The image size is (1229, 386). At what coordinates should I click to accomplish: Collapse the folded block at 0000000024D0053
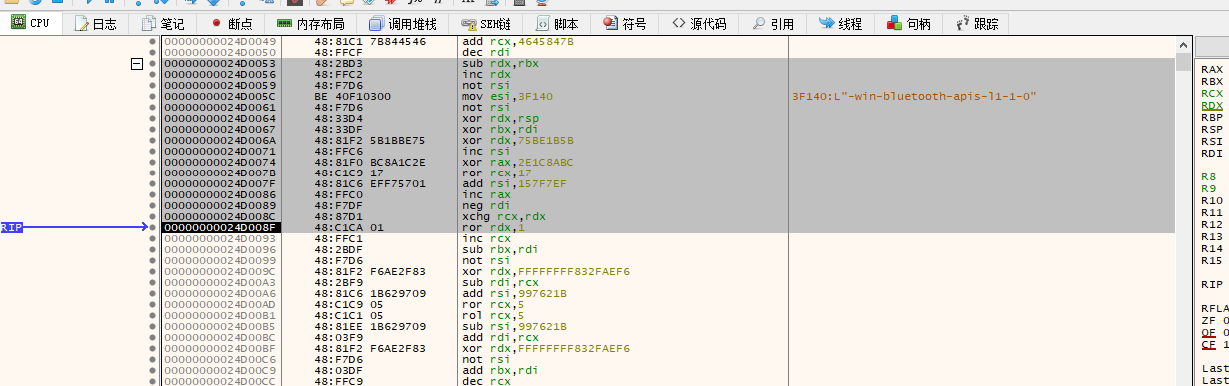[137, 64]
